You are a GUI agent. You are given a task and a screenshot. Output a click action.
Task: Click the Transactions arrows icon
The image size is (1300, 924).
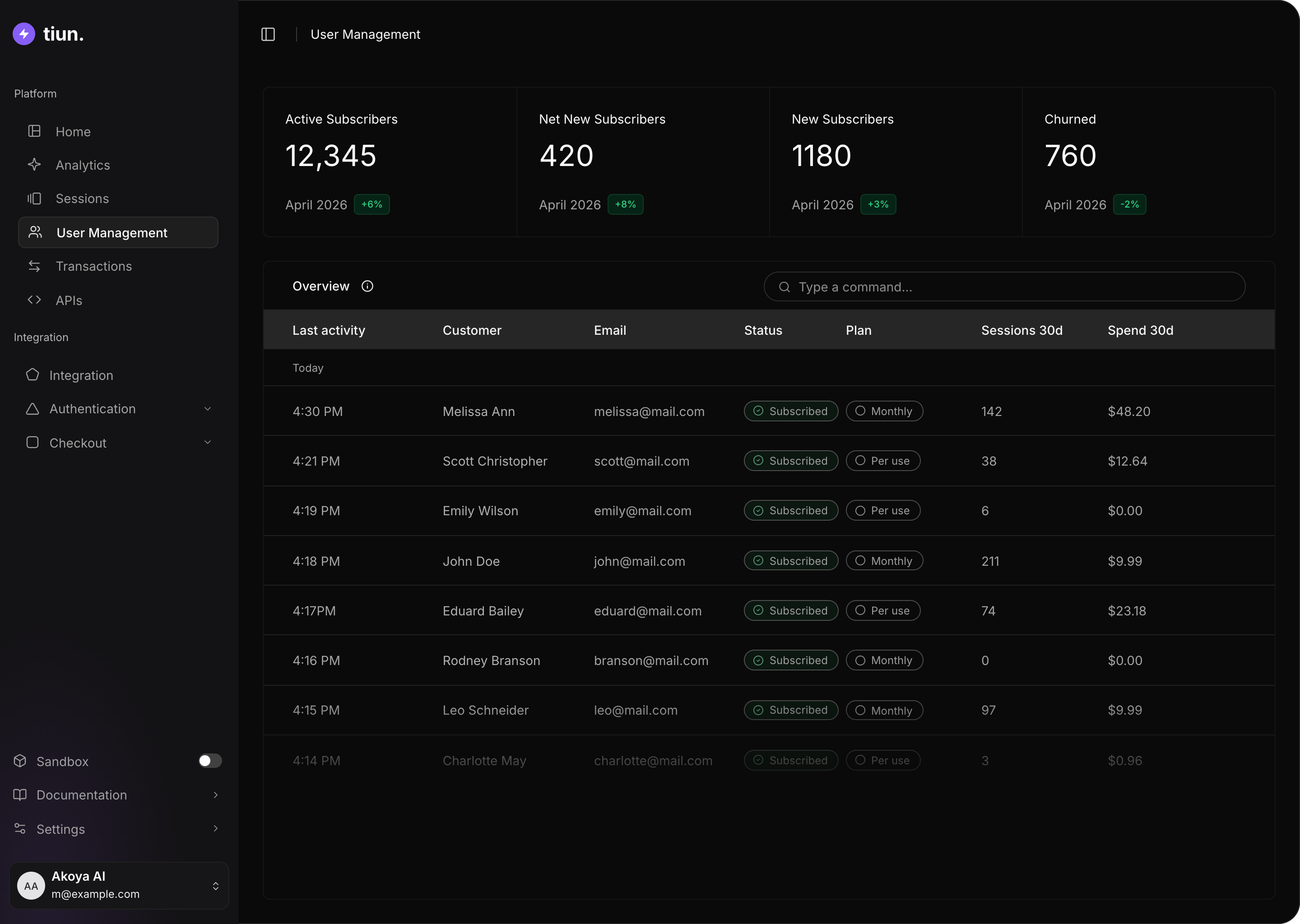point(34,266)
